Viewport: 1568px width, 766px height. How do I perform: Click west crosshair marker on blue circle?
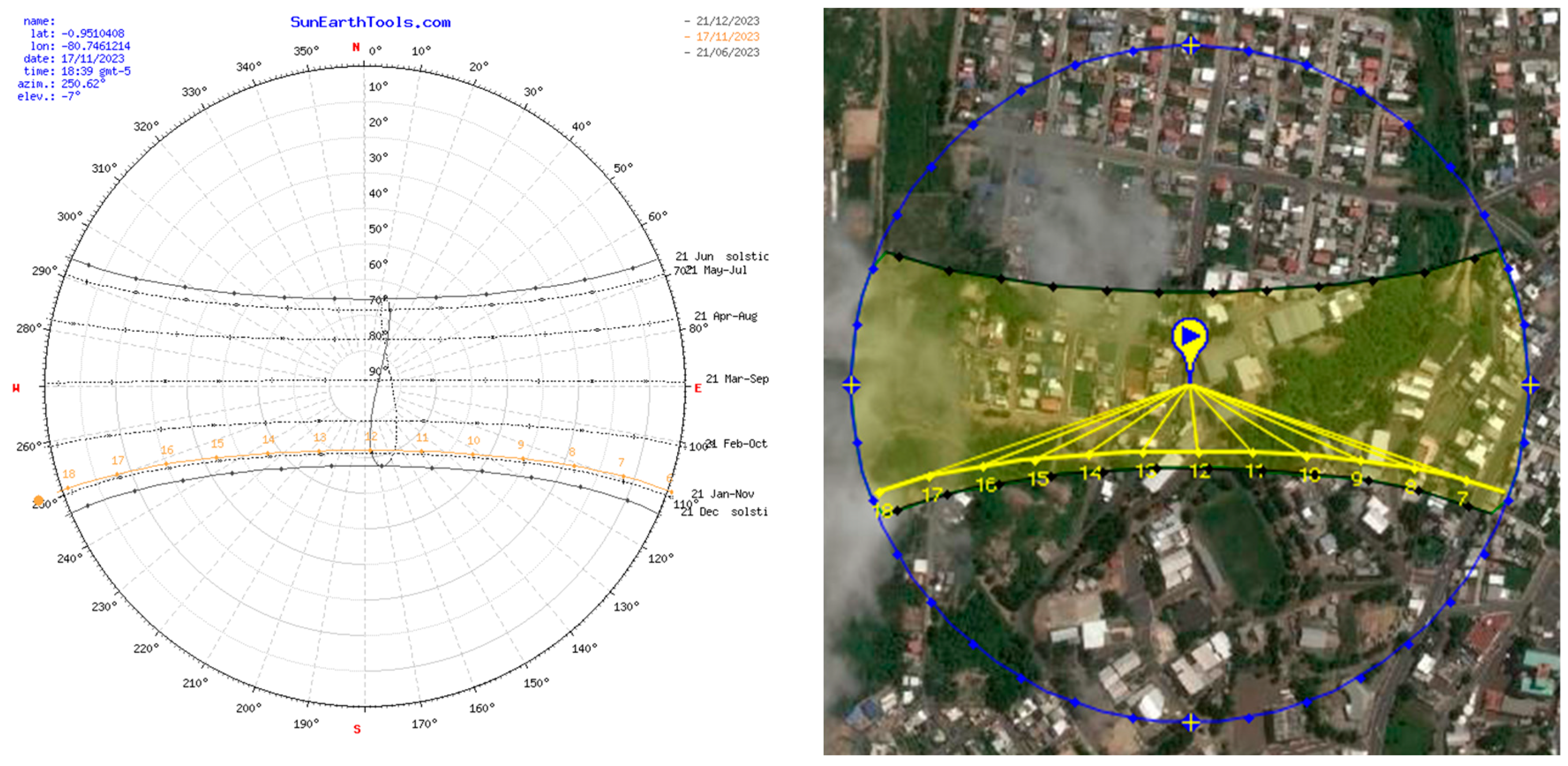click(852, 385)
